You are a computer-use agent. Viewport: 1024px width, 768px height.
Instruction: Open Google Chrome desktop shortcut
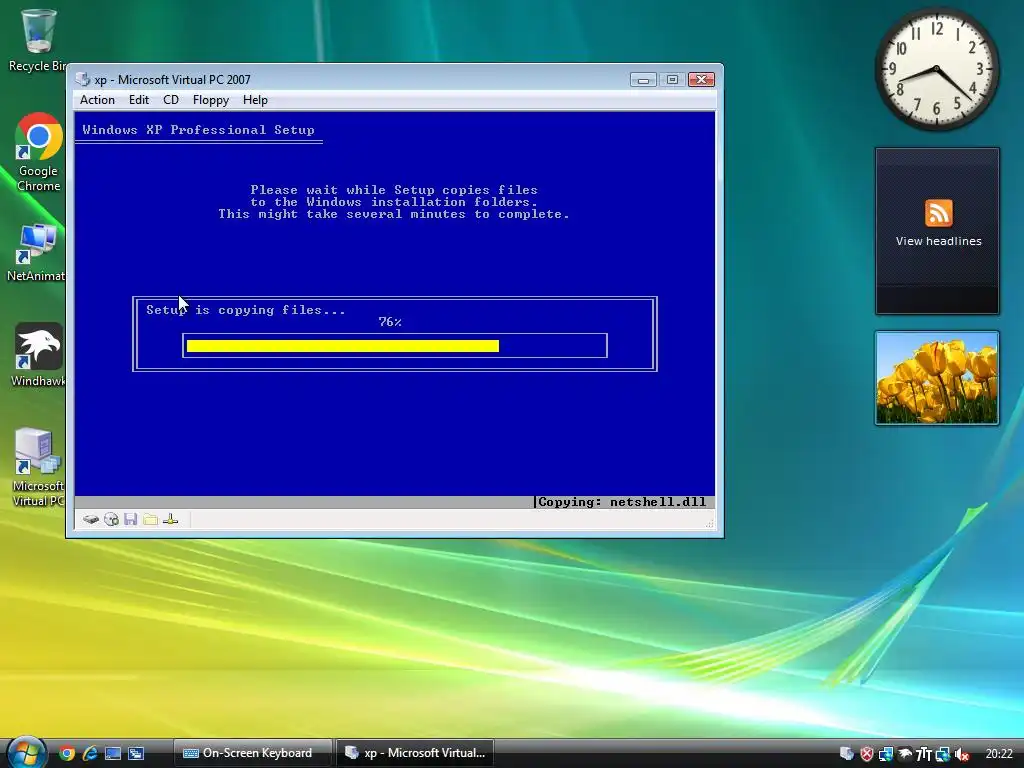[39, 153]
